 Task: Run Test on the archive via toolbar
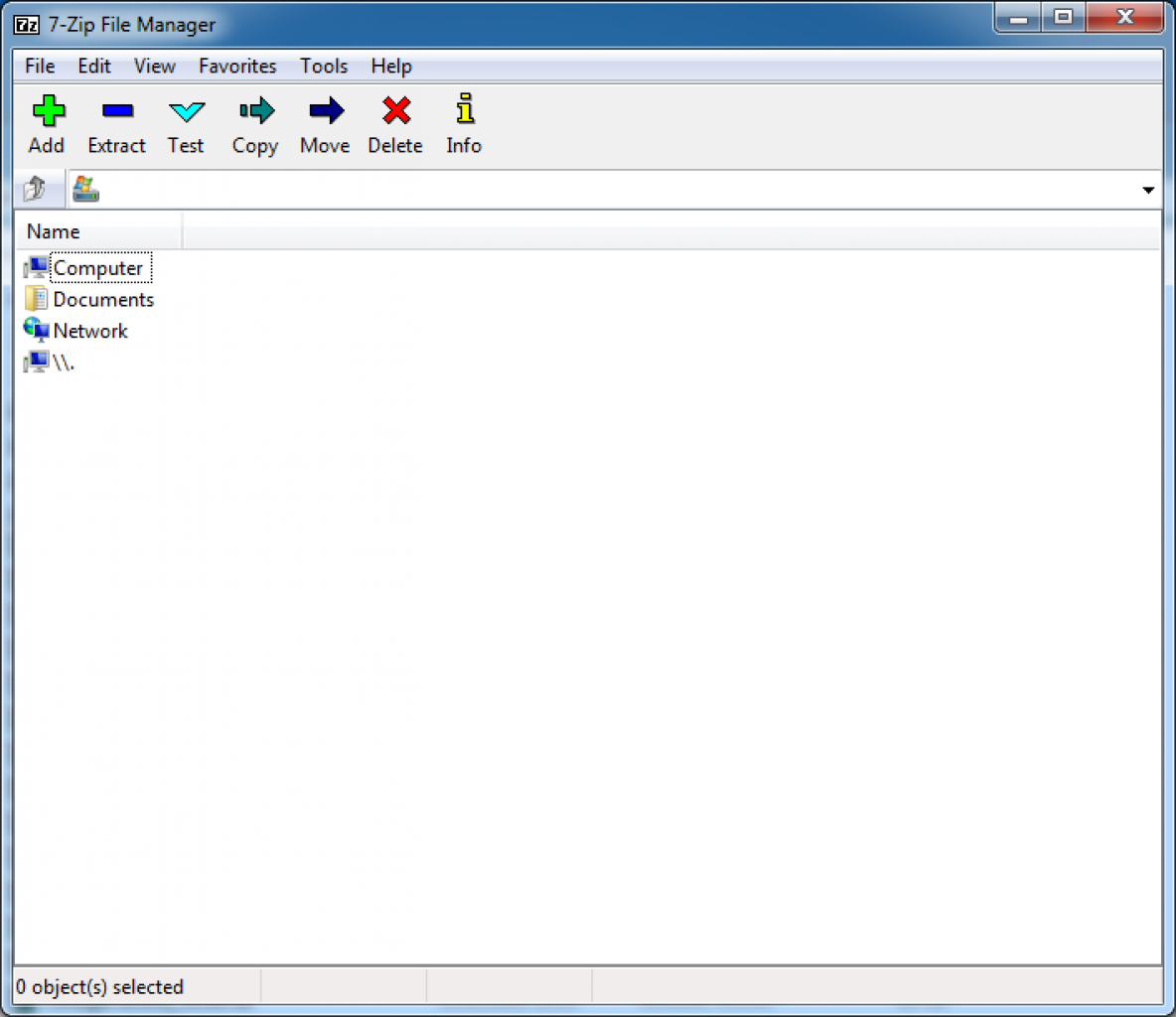(x=186, y=112)
